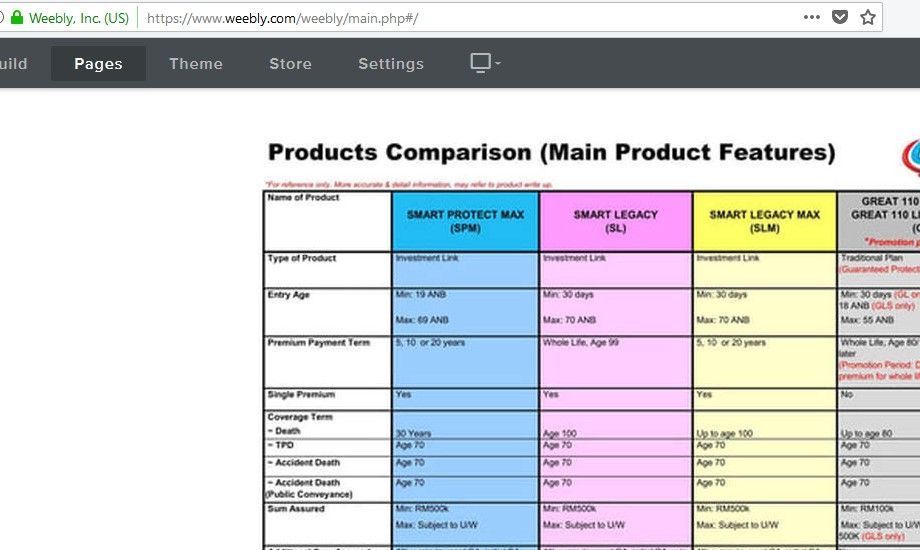920x550 pixels.
Task: Switch to the Build tab
Action: pyautogui.click(x=13, y=64)
